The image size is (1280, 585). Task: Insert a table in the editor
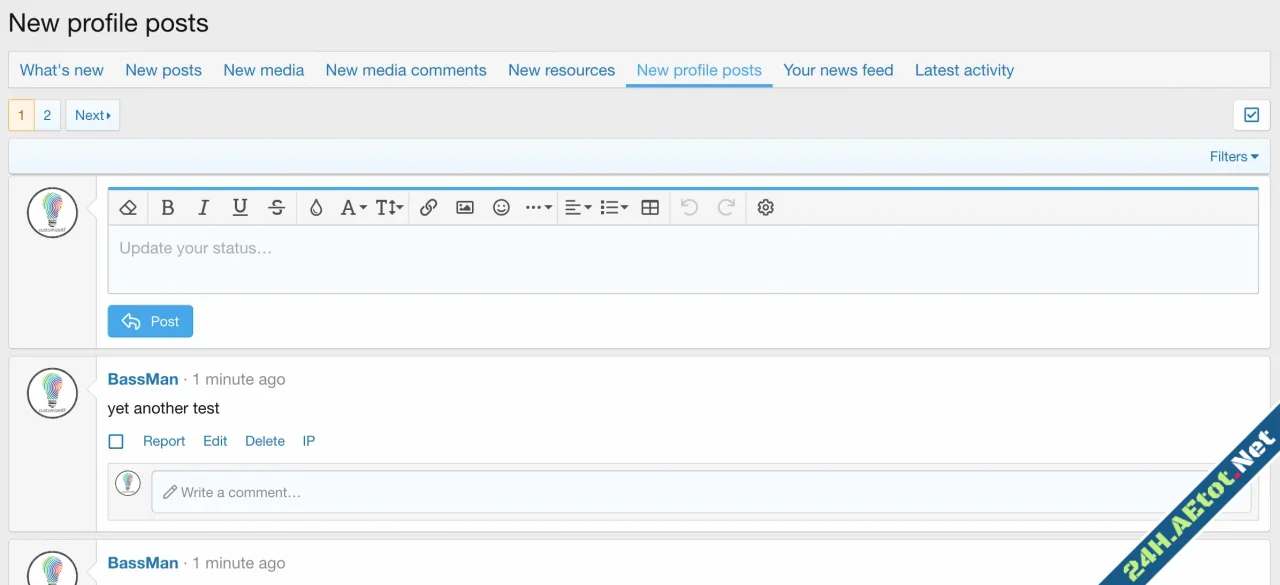(649, 207)
